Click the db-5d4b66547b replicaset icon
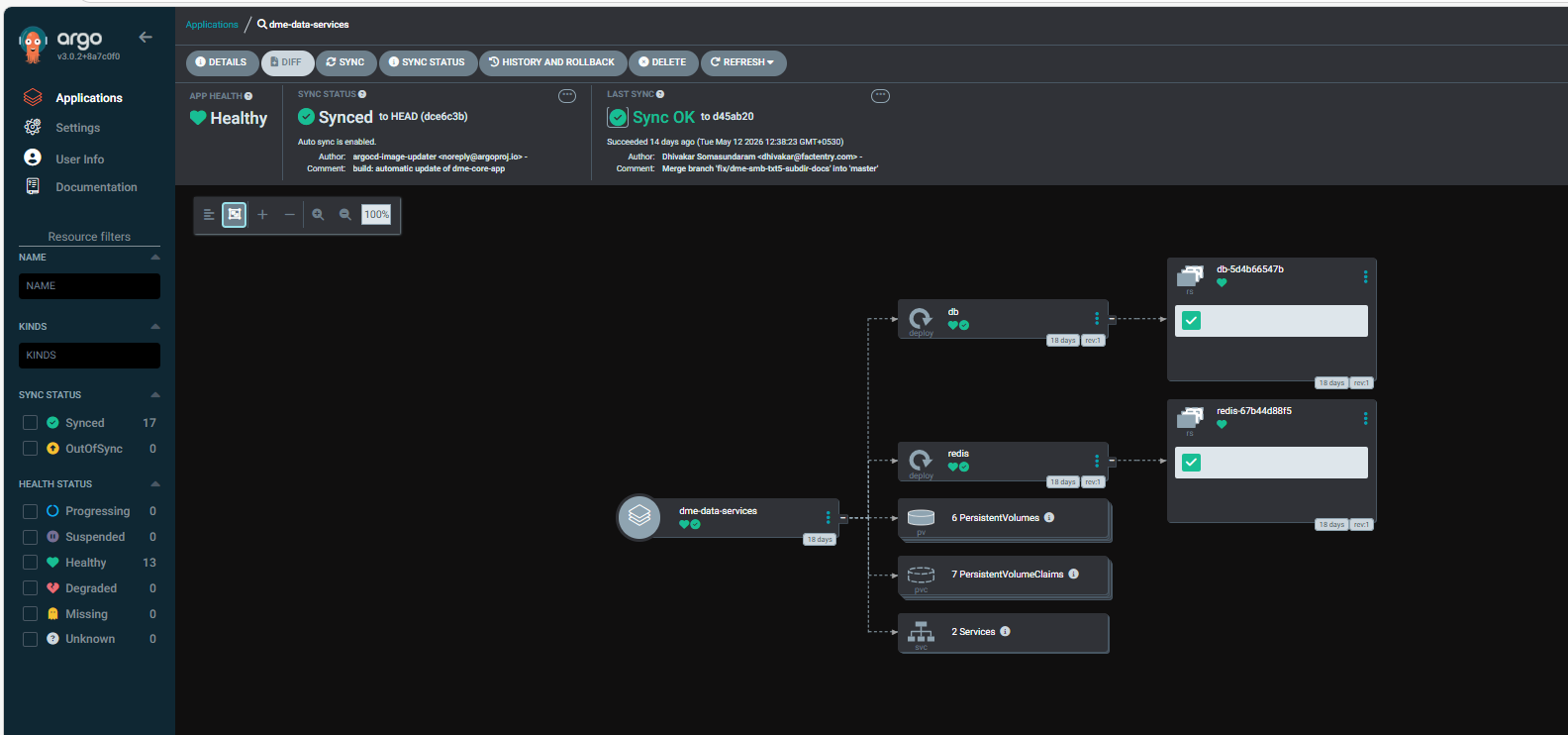1568x735 pixels. 1190,275
